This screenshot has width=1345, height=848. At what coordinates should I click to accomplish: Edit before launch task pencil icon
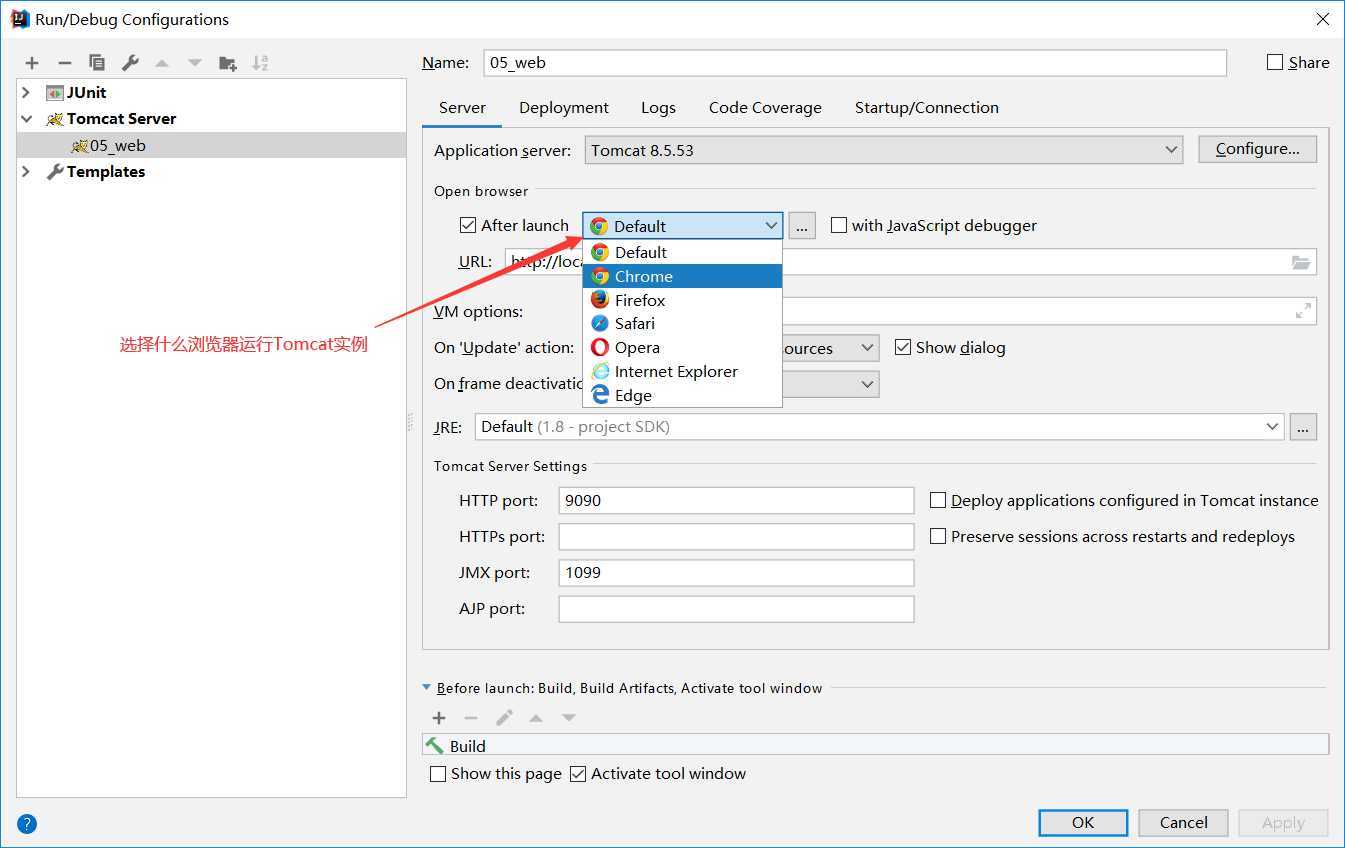[504, 718]
